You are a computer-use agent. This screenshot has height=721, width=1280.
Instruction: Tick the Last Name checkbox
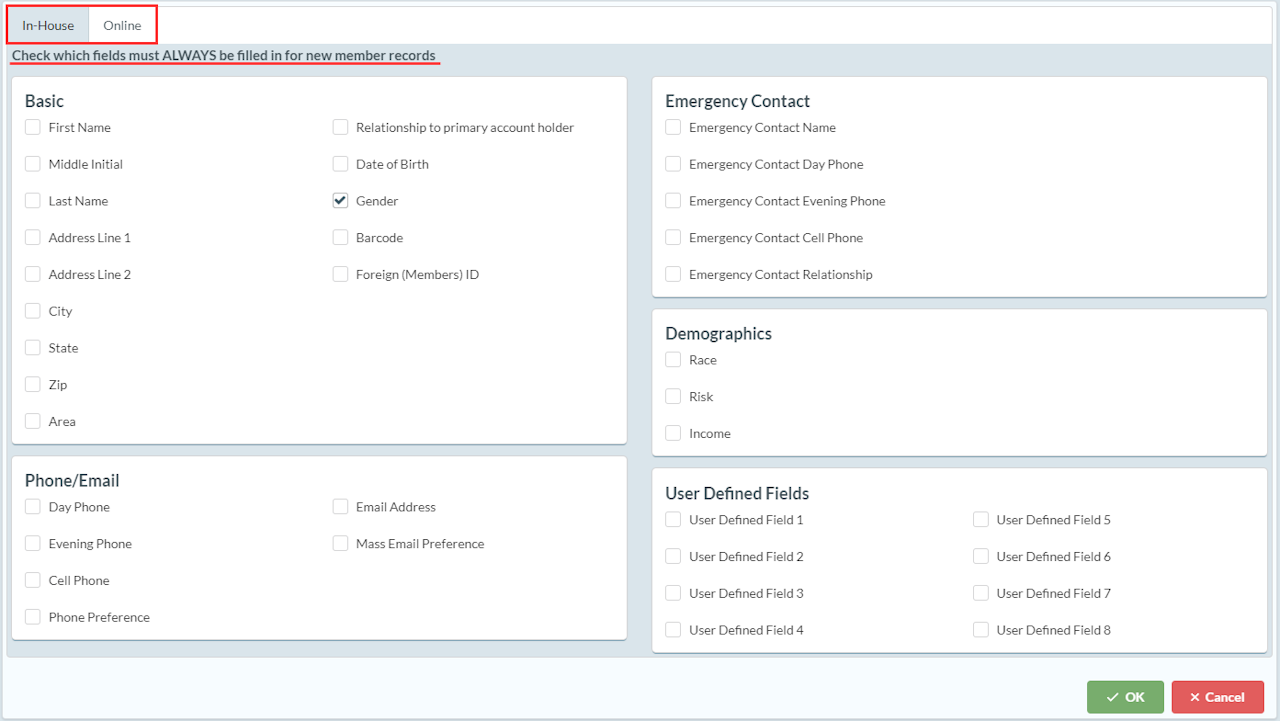[33, 201]
